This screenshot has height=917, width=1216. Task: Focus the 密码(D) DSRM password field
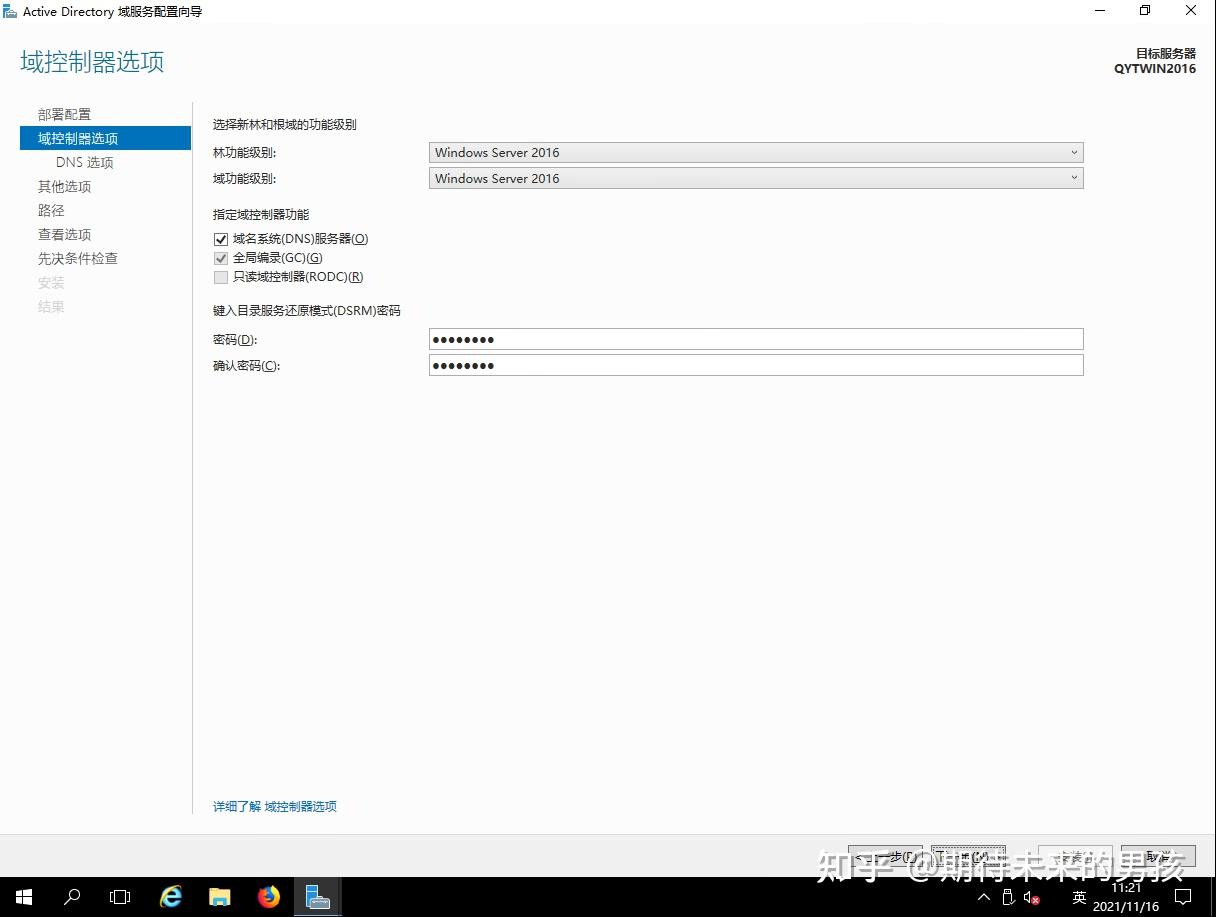pos(756,339)
